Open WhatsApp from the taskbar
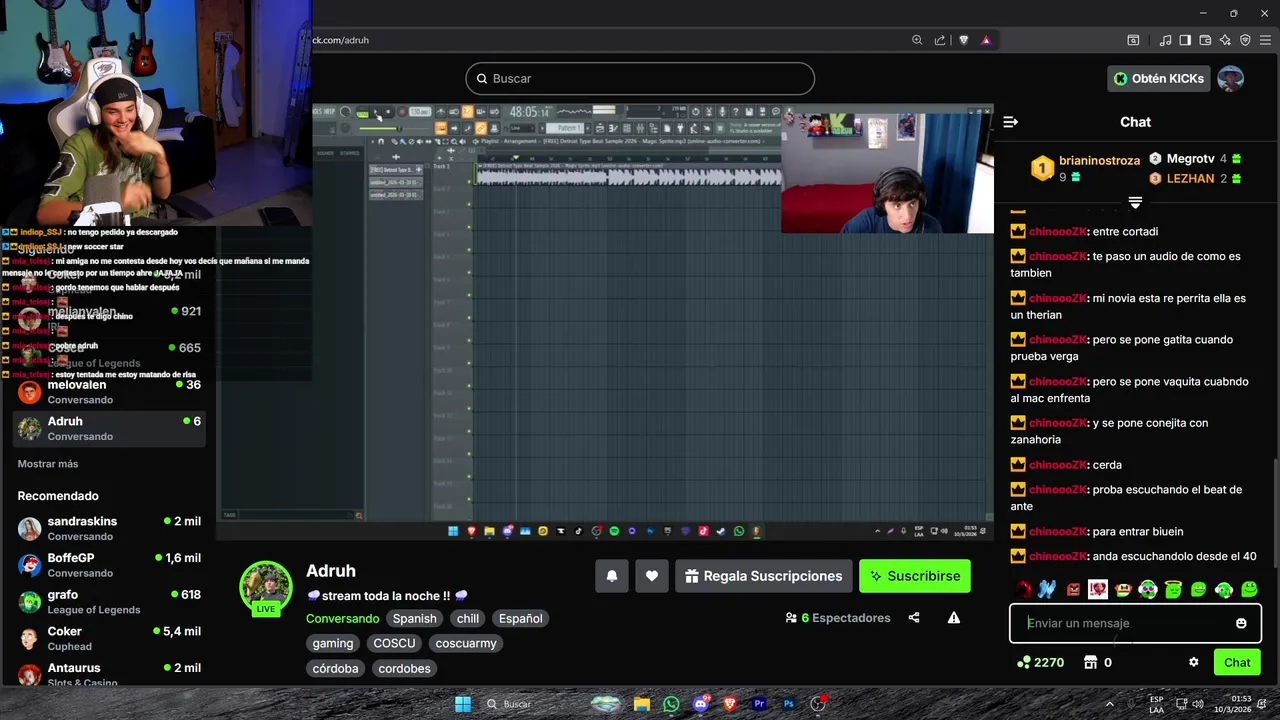The width and height of the screenshot is (1280, 720). click(671, 704)
